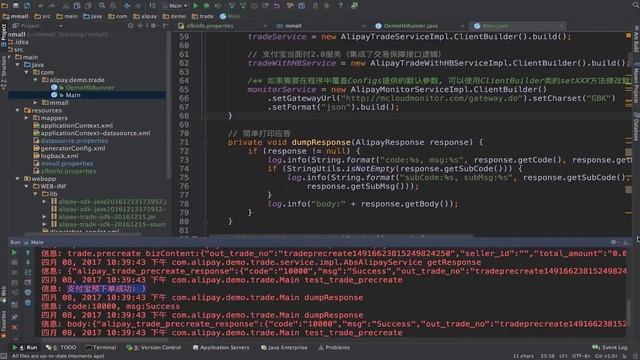This screenshot has height=360, width=640.
Task: Collapse the com package node
Action: [x=27, y=72]
